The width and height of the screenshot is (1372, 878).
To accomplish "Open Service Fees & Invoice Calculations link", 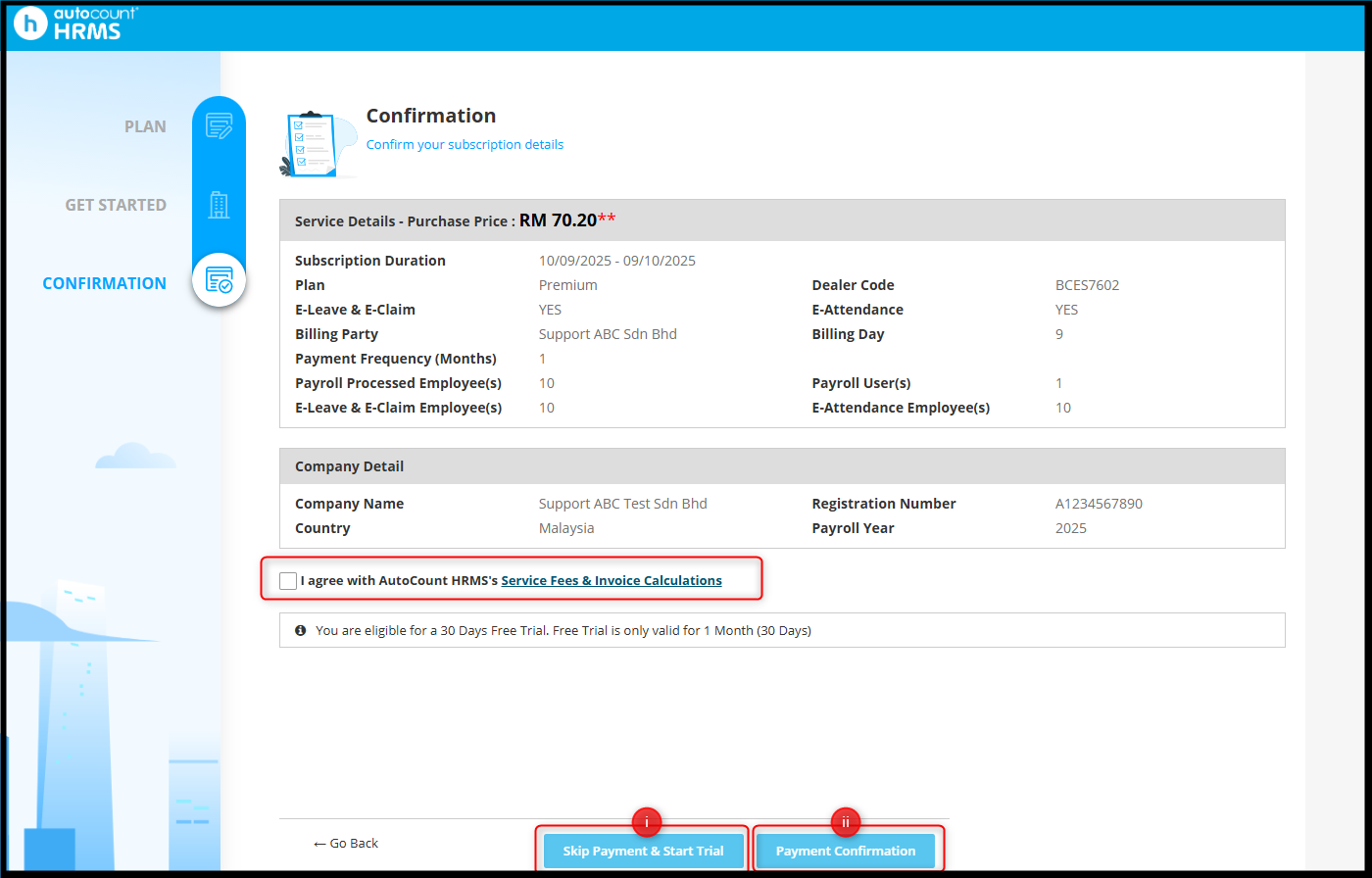I will point(612,580).
